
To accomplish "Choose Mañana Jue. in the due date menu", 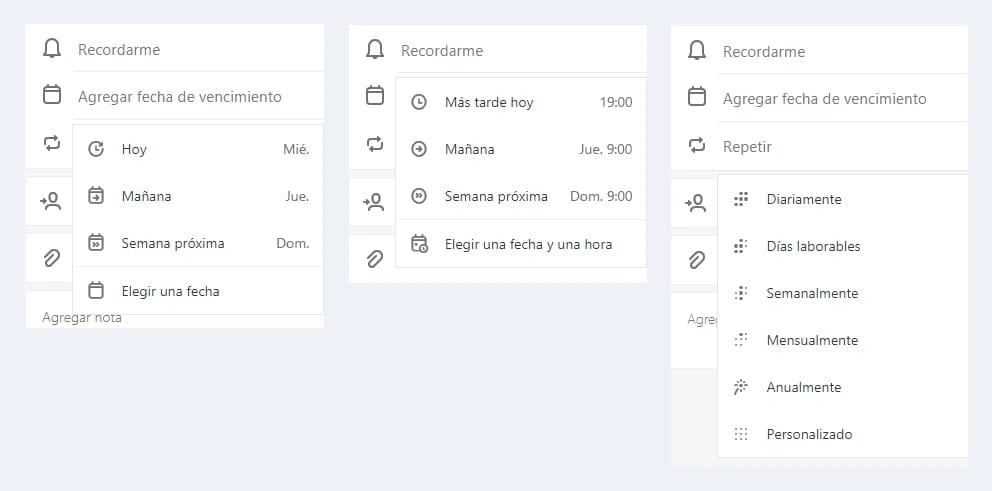I will (198, 196).
